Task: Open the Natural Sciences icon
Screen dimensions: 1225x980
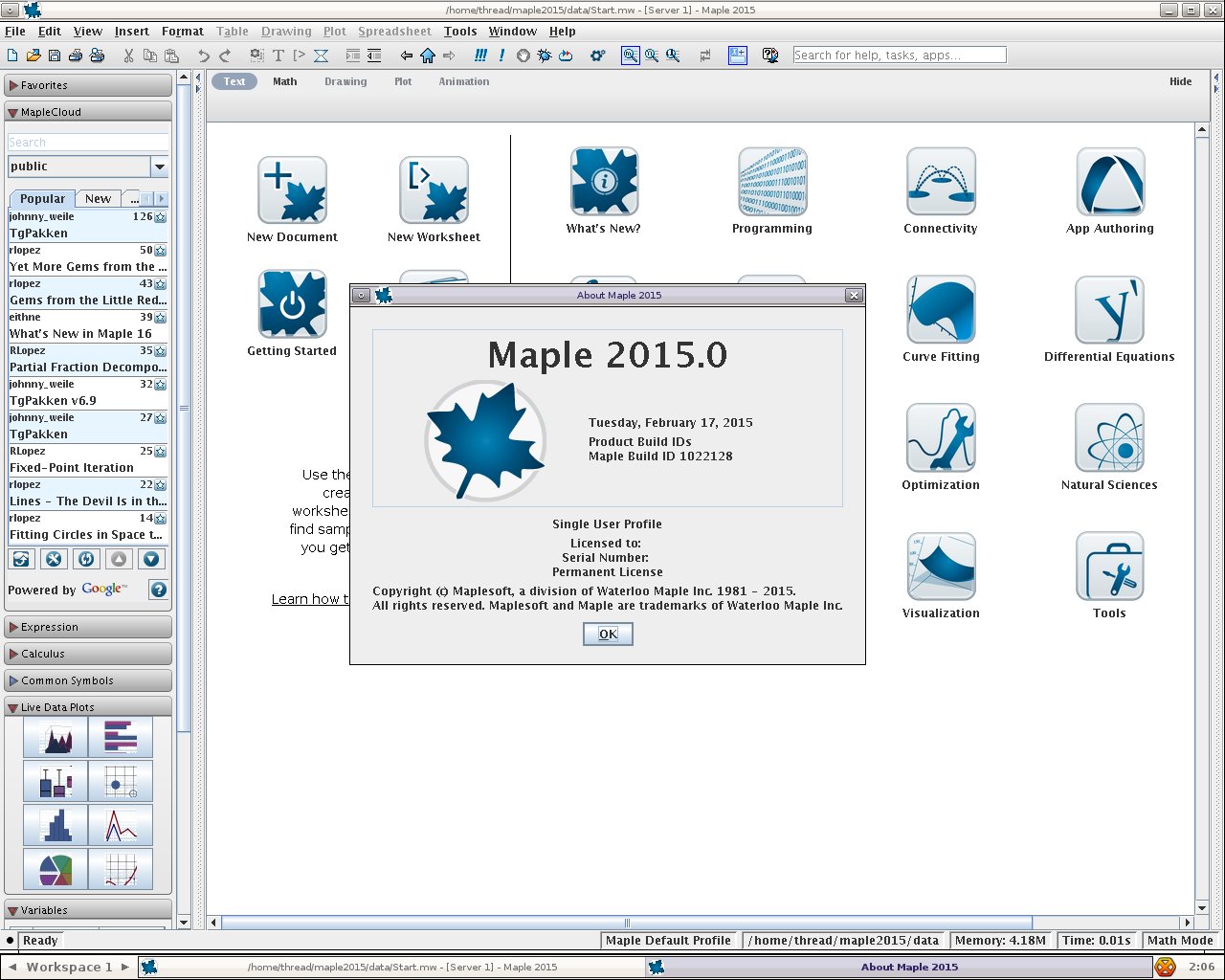Action: pyautogui.click(x=1110, y=438)
